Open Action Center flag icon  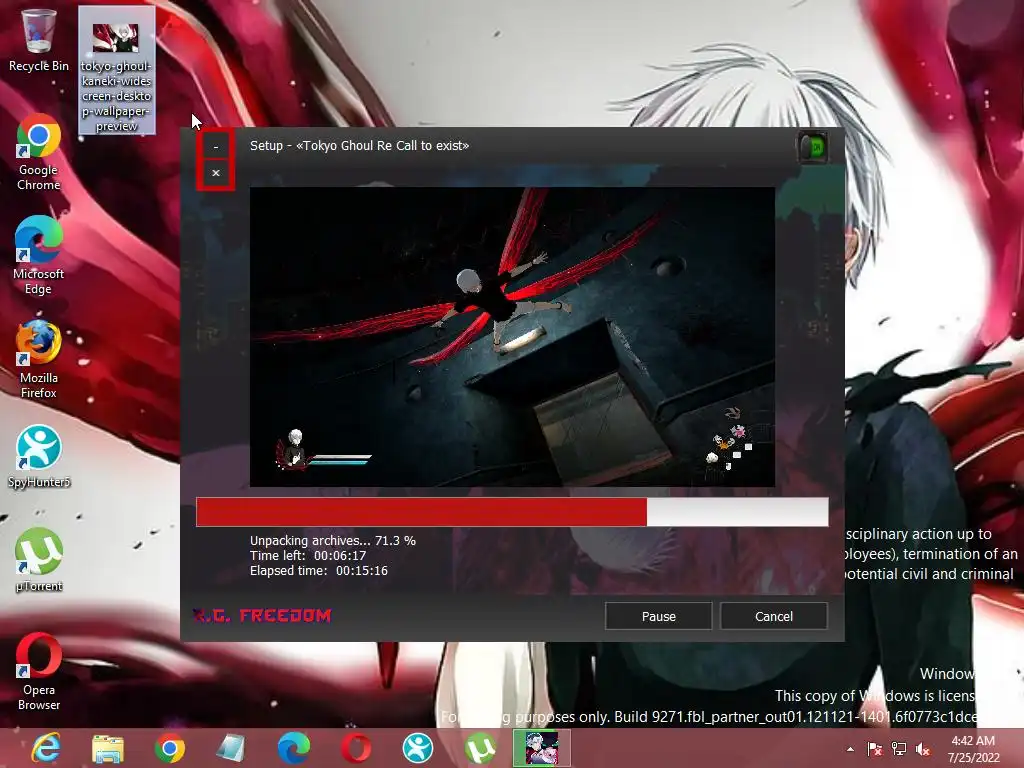coord(874,749)
